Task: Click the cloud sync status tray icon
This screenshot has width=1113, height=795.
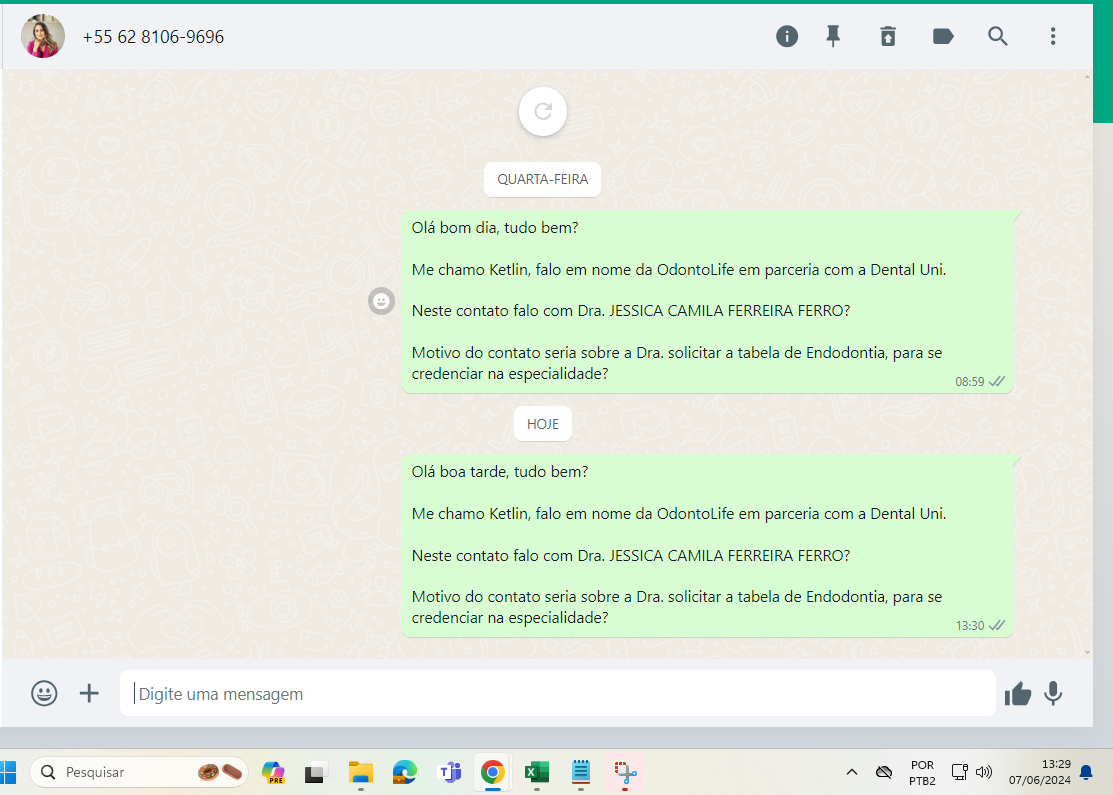Action: [884, 772]
